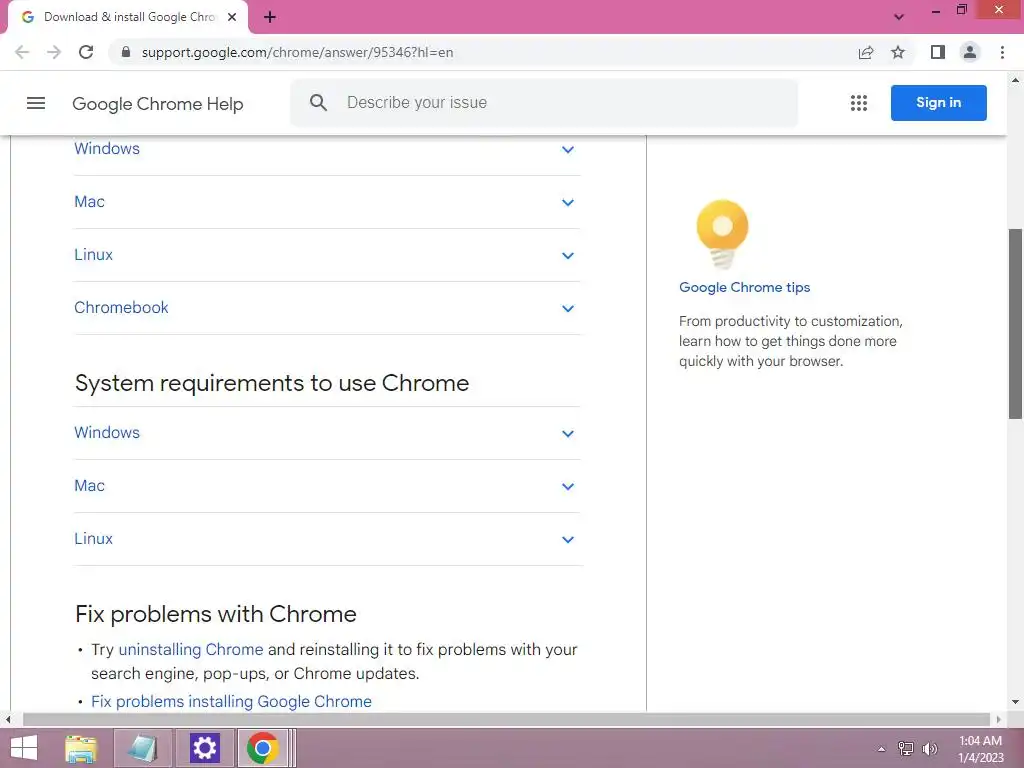Show hidden system tray icons
This screenshot has width=1024, height=768.
[x=882, y=749]
